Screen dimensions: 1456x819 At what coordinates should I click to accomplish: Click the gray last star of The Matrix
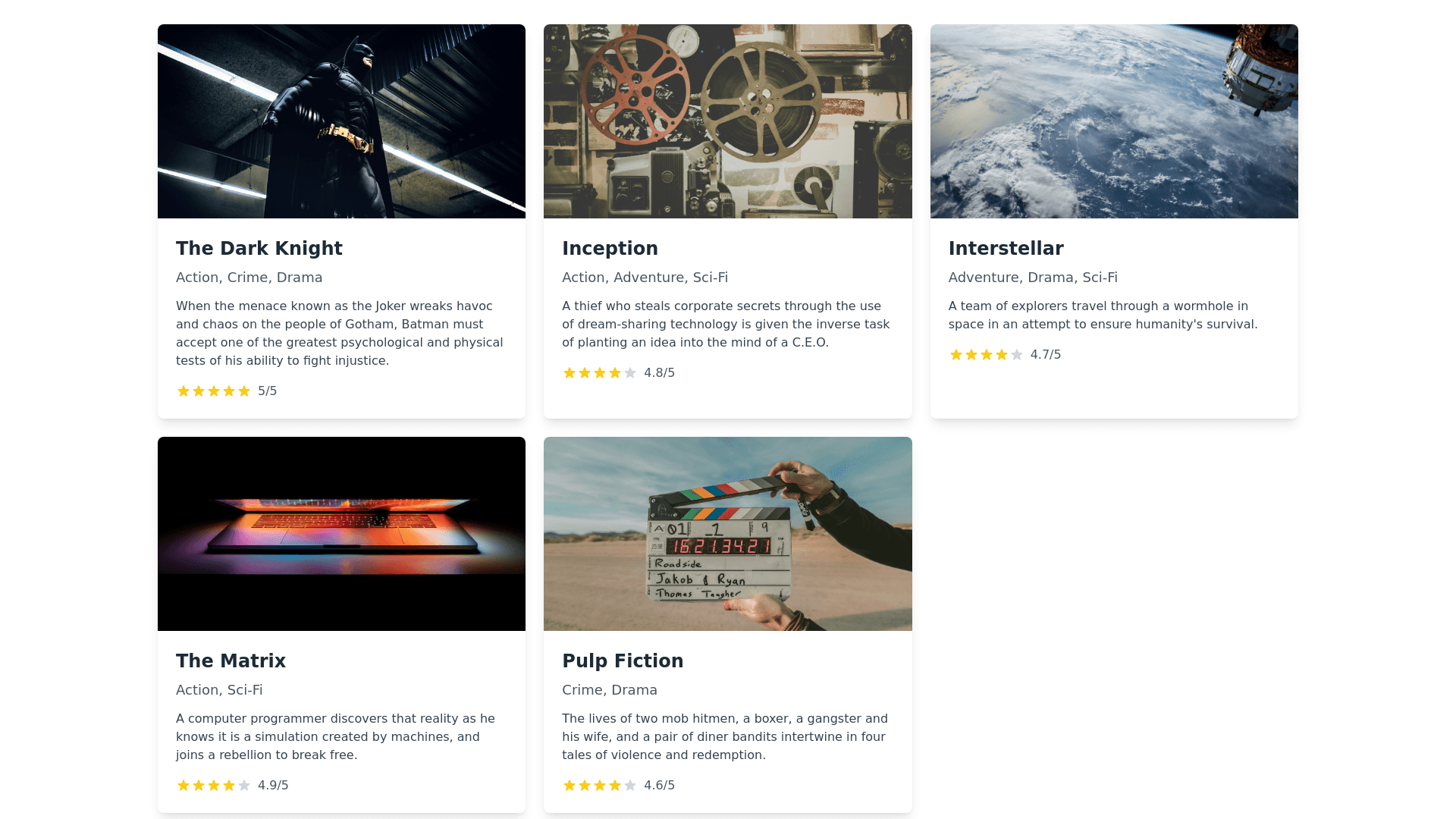[244, 786]
